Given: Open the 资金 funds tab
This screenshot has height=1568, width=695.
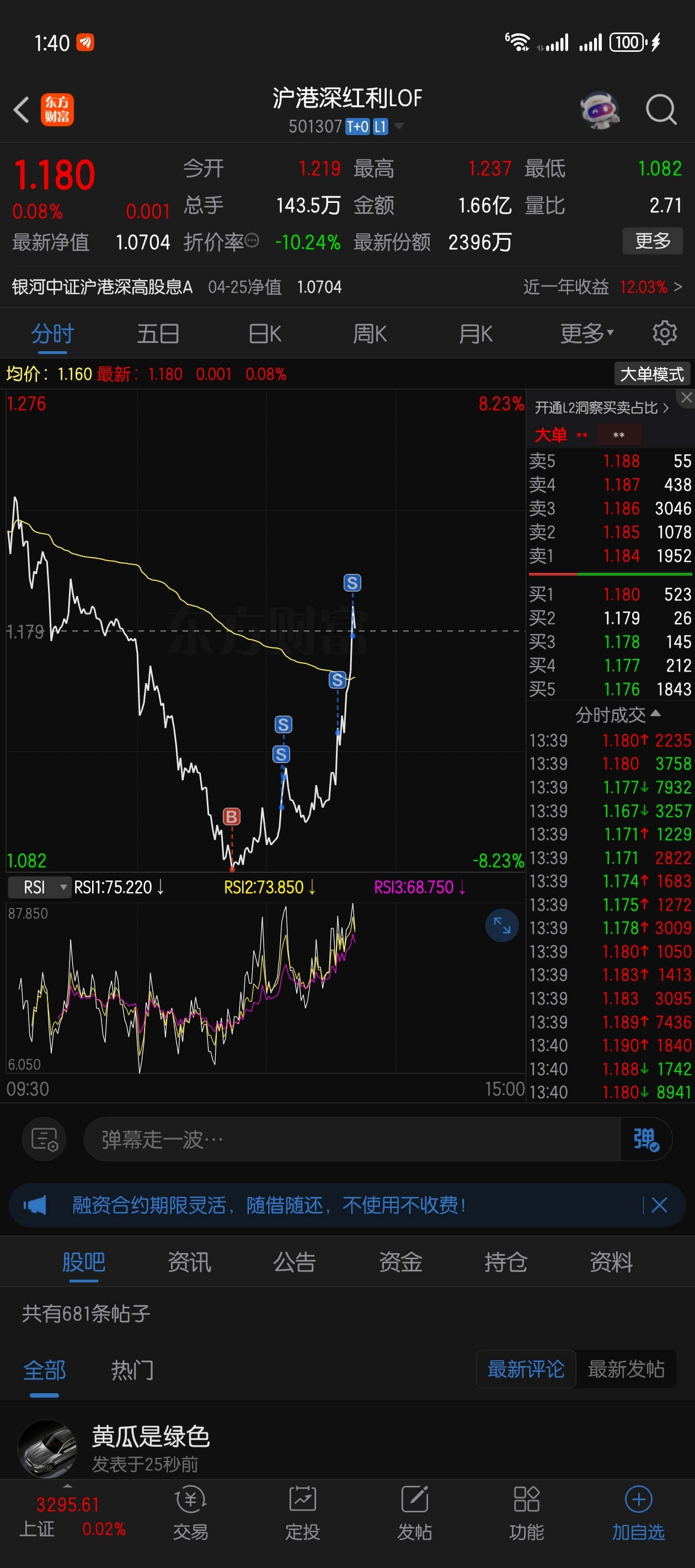Looking at the screenshot, I should pyautogui.click(x=400, y=1261).
